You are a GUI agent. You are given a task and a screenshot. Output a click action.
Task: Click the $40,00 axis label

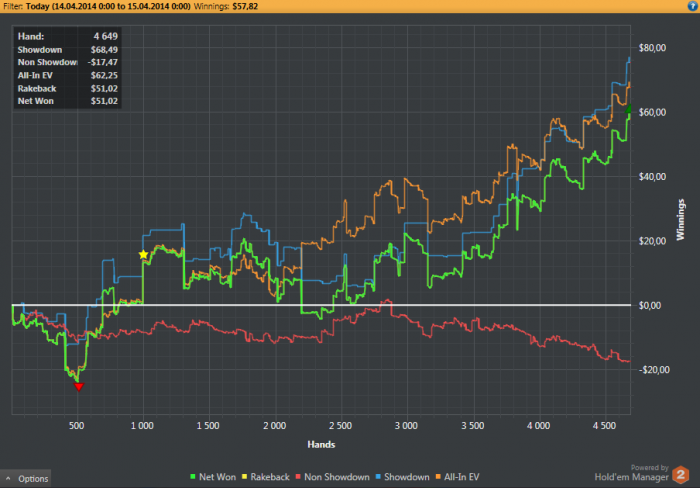pos(652,176)
